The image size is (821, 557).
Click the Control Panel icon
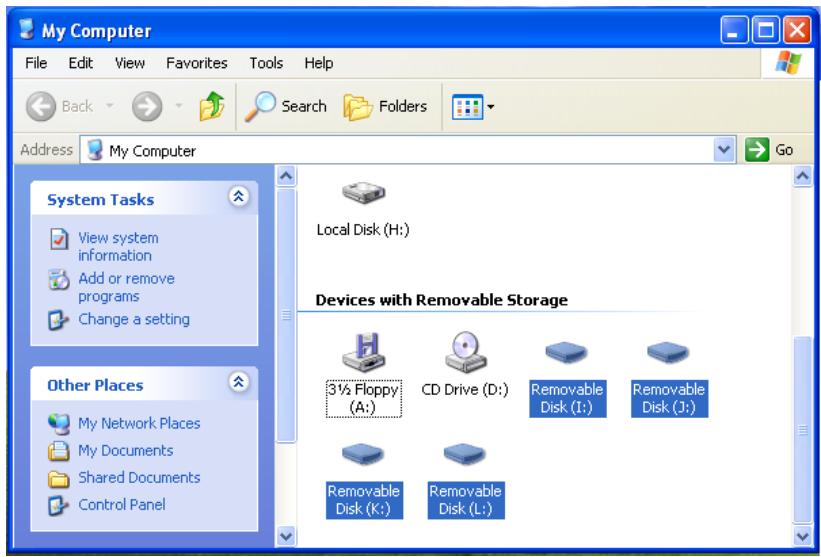pos(58,505)
